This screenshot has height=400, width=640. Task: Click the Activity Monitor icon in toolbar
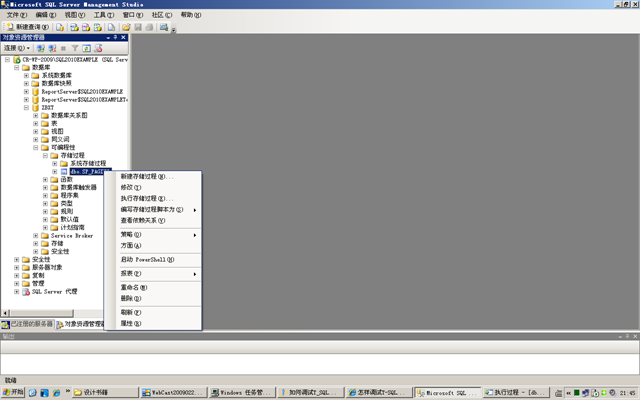pyautogui.click(x=164, y=27)
